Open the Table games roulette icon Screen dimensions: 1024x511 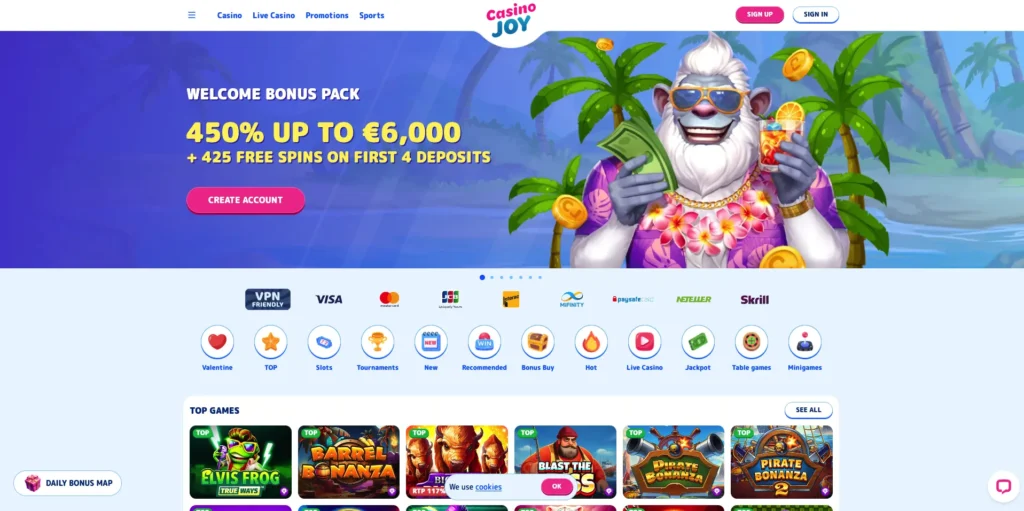[751, 342]
